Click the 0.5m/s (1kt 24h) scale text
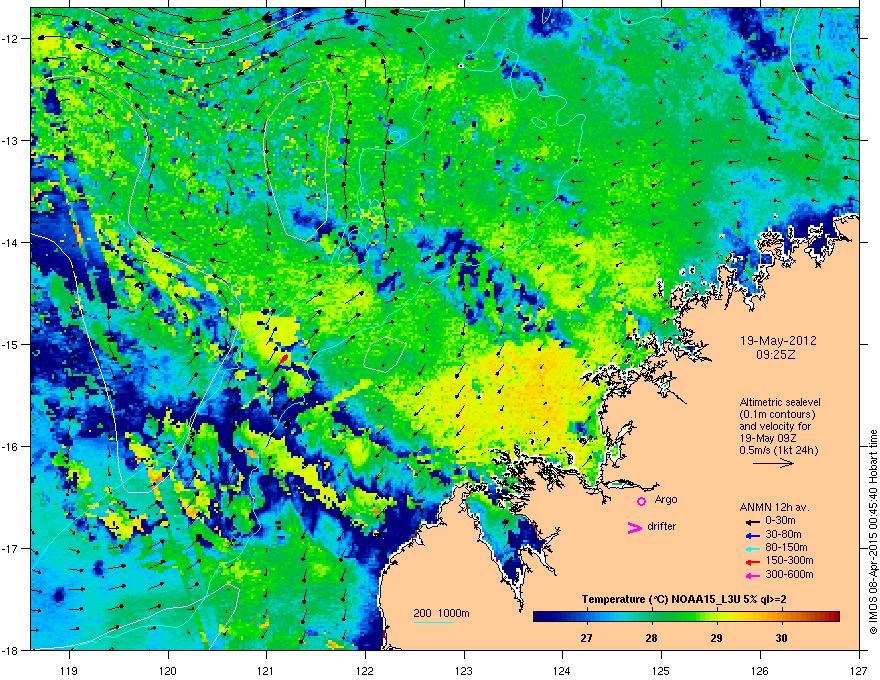Image resolution: width=880 pixels, height=680 pixels. [x=778, y=450]
